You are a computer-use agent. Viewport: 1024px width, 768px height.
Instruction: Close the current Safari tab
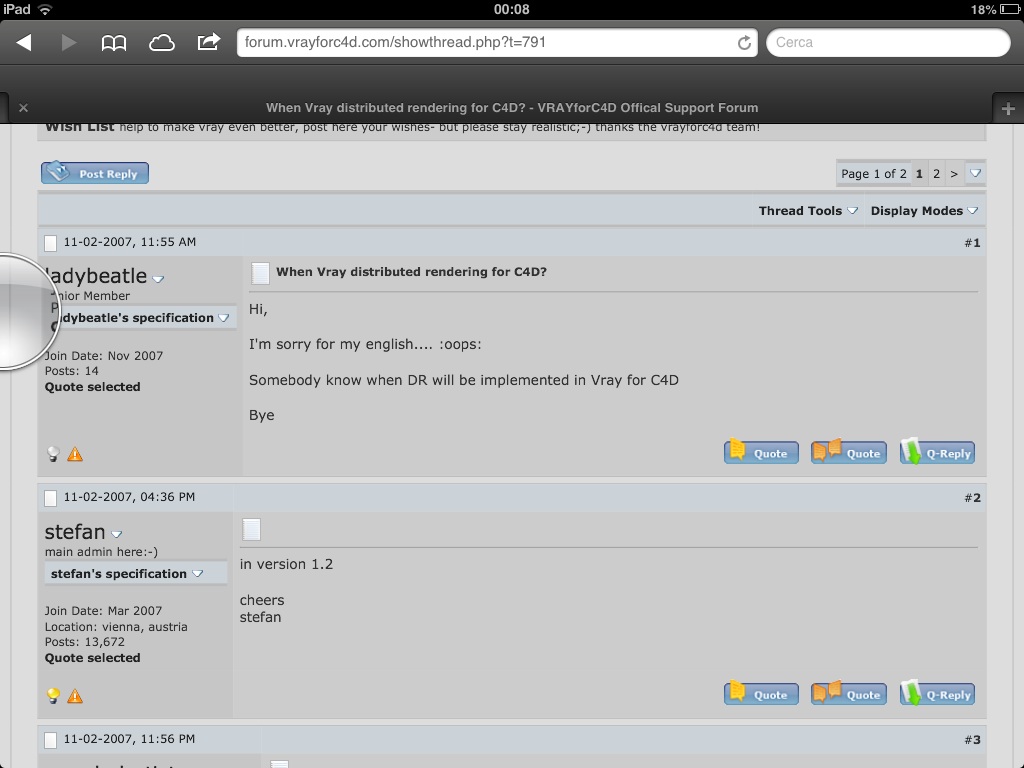point(24,108)
